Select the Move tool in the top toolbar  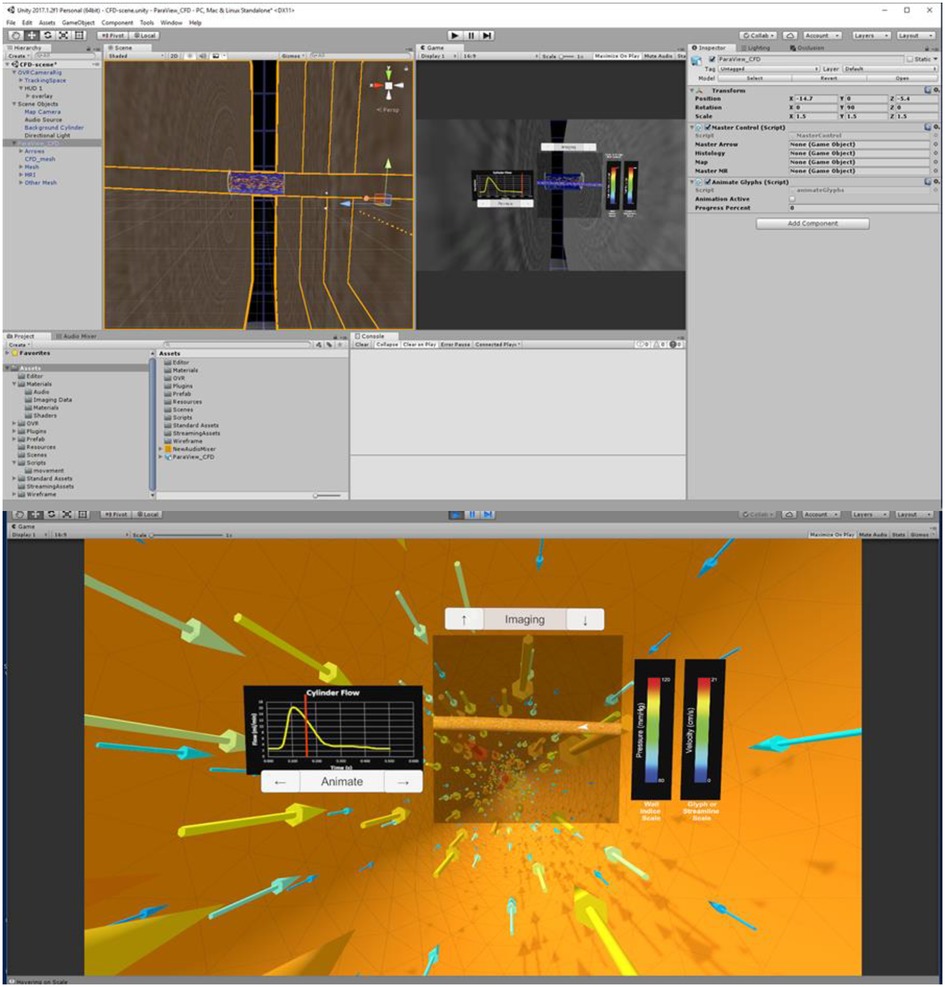click(32, 35)
